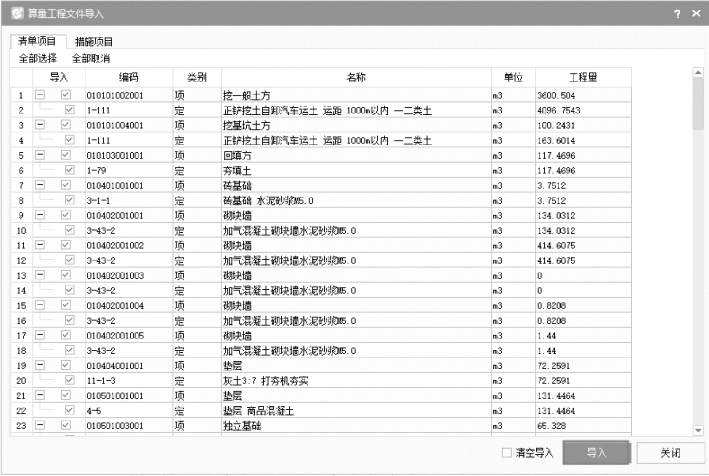Select the 夯填土 name cell
Viewport: 709px width, 476px height.
coord(356,170)
